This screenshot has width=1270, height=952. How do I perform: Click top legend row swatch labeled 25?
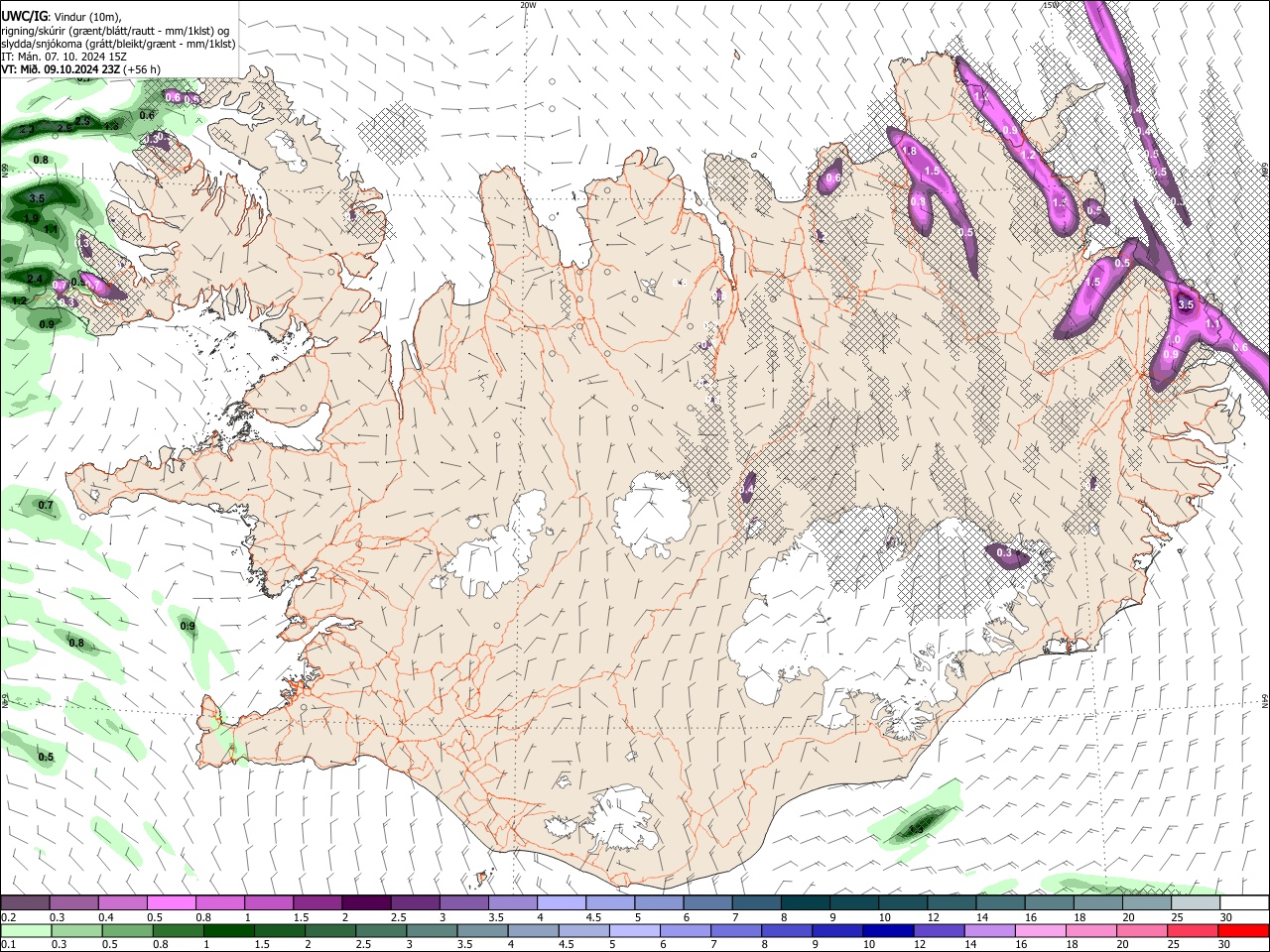[x=1196, y=903]
